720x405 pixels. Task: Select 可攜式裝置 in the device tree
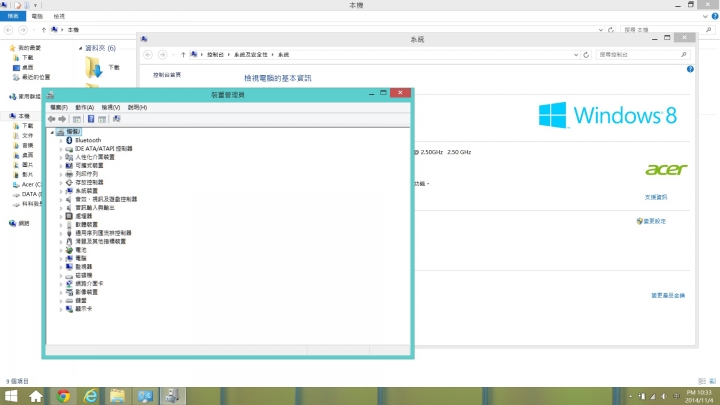pyautogui.click(x=89, y=165)
